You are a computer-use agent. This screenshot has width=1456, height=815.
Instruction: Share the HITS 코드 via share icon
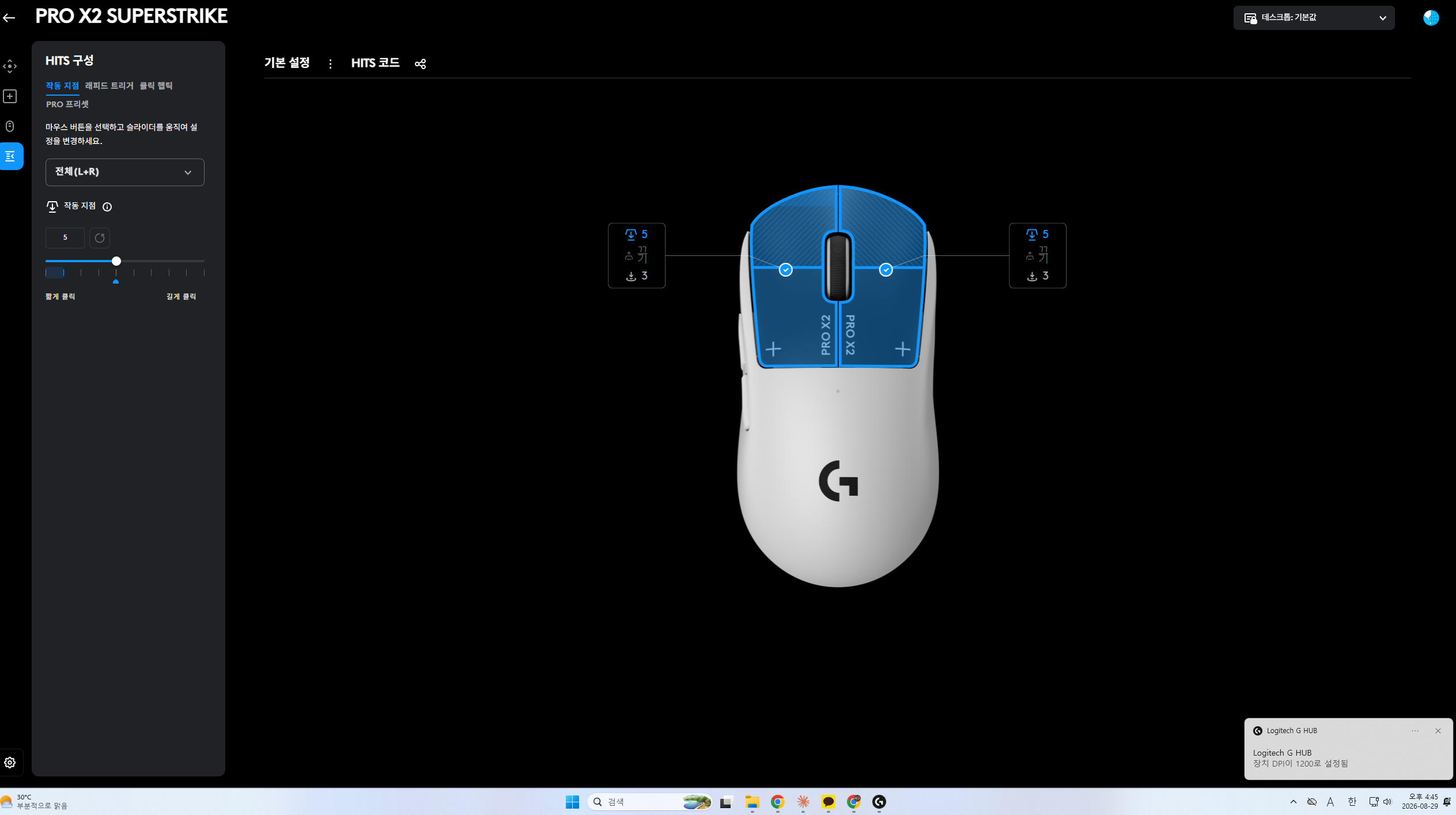point(420,63)
